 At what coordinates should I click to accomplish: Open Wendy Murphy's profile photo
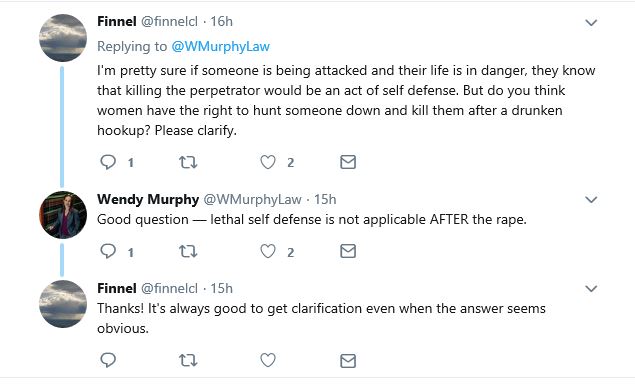(x=63, y=215)
